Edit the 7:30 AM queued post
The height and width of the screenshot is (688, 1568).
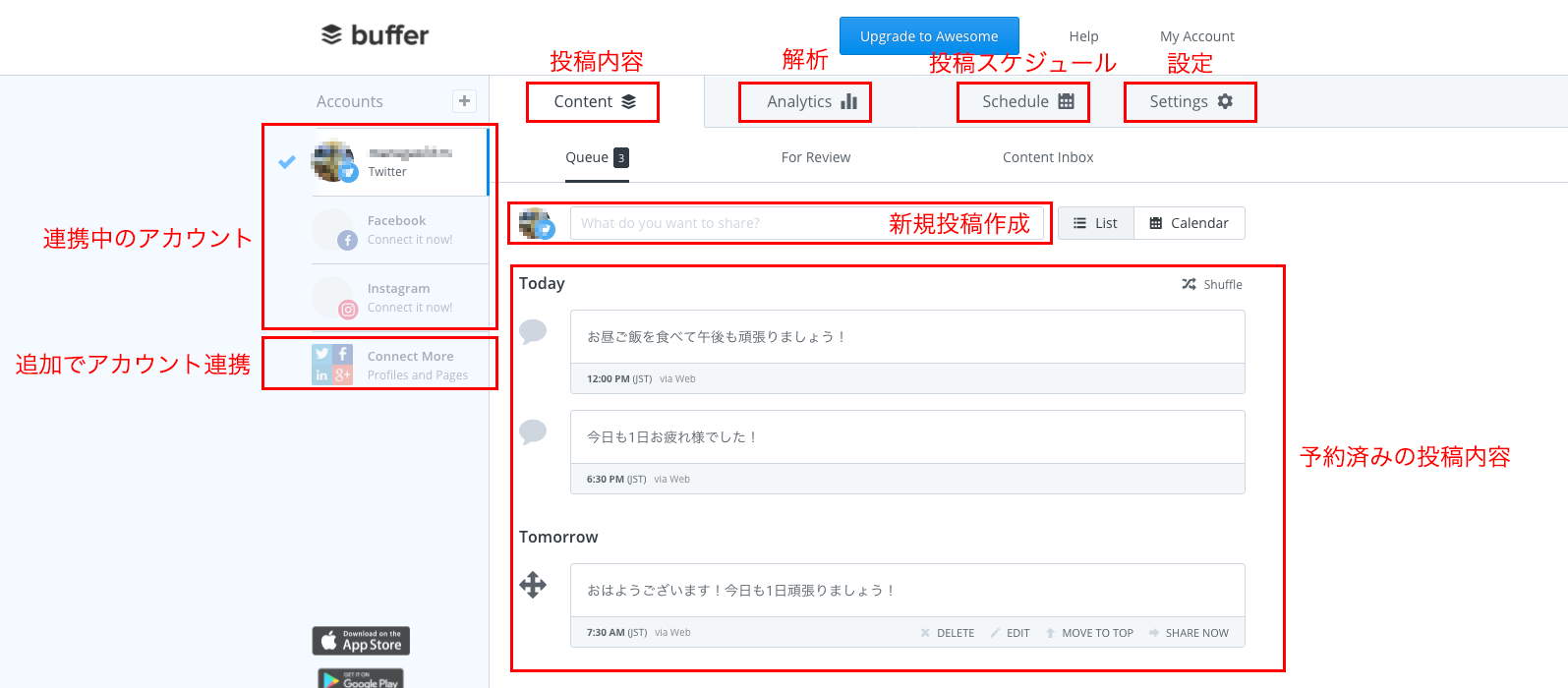[x=1011, y=633]
